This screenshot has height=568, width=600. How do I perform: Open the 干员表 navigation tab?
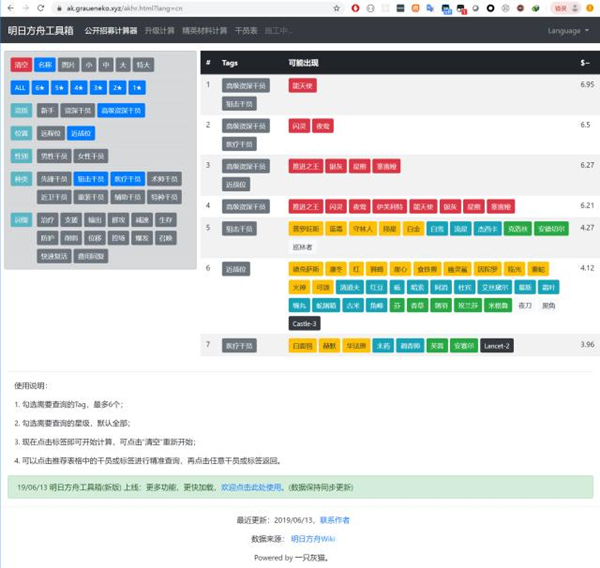[244, 31]
